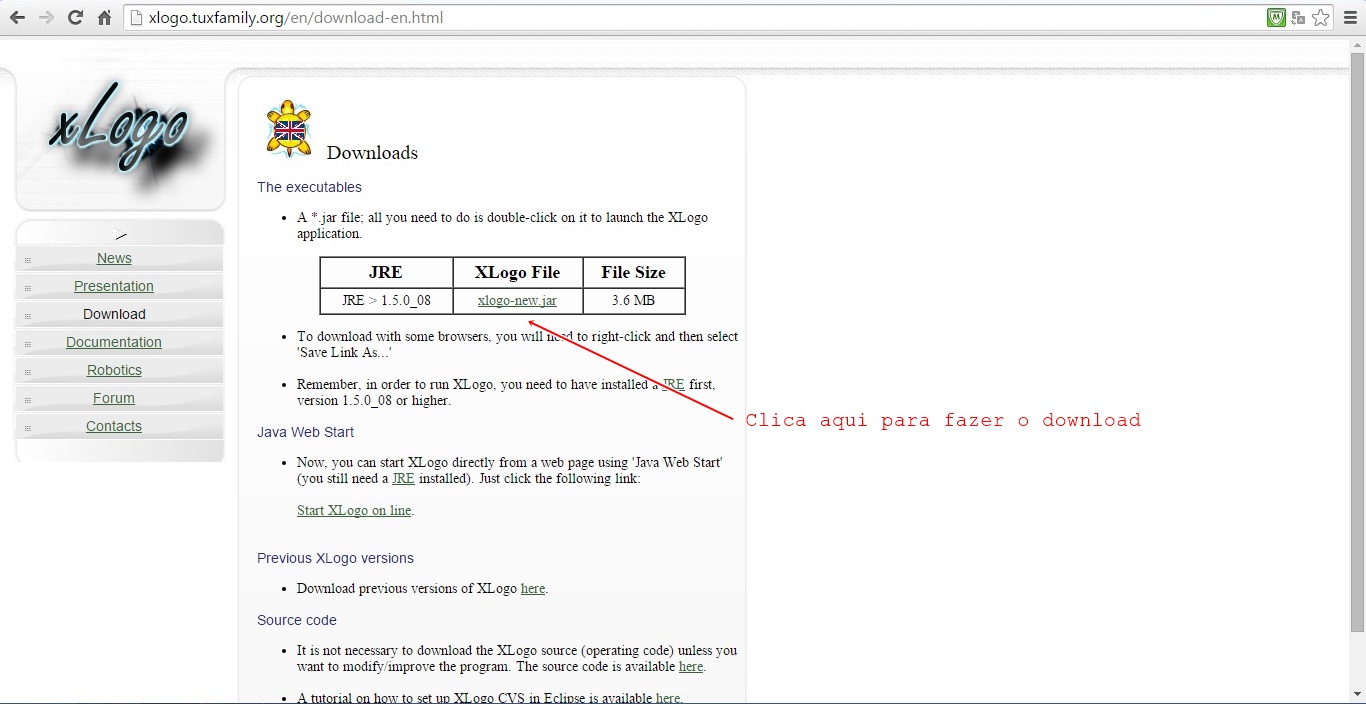Image resolution: width=1366 pixels, height=704 pixels.
Task: Click the scrollbar down arrow
Action: click(1358, 693)
